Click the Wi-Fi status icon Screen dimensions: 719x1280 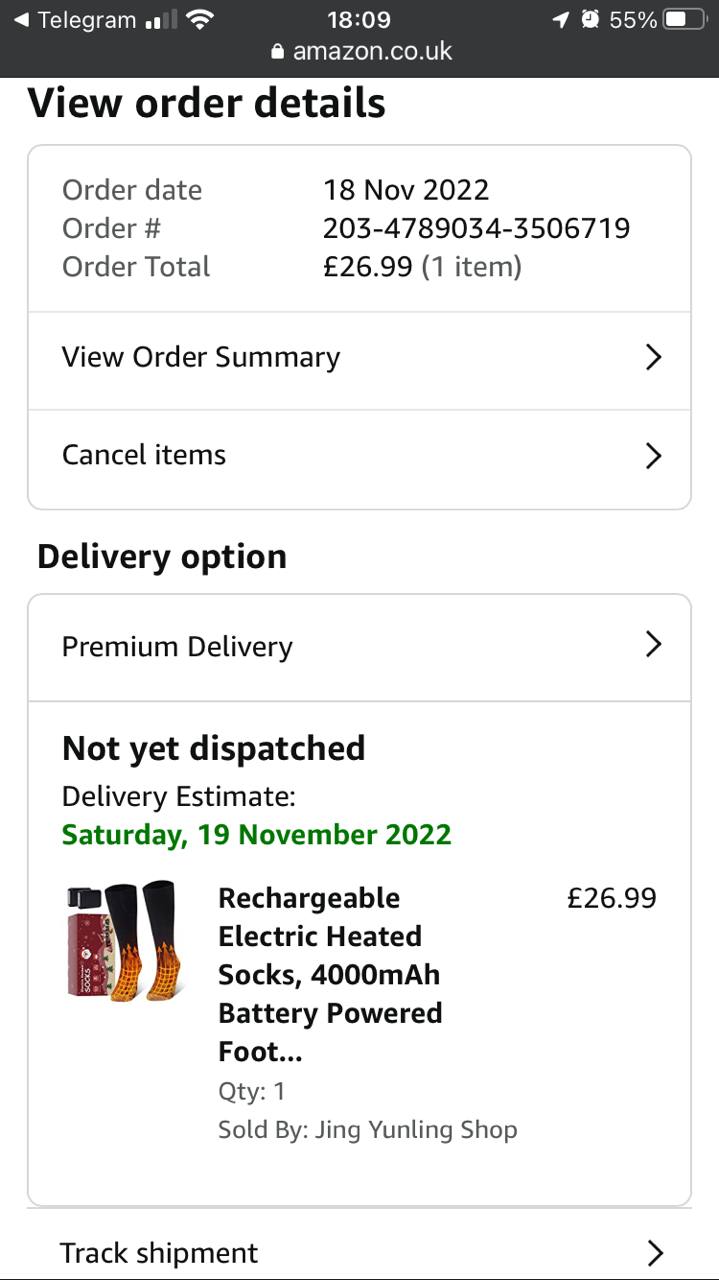pyautogui.click(x=201, y=20)
